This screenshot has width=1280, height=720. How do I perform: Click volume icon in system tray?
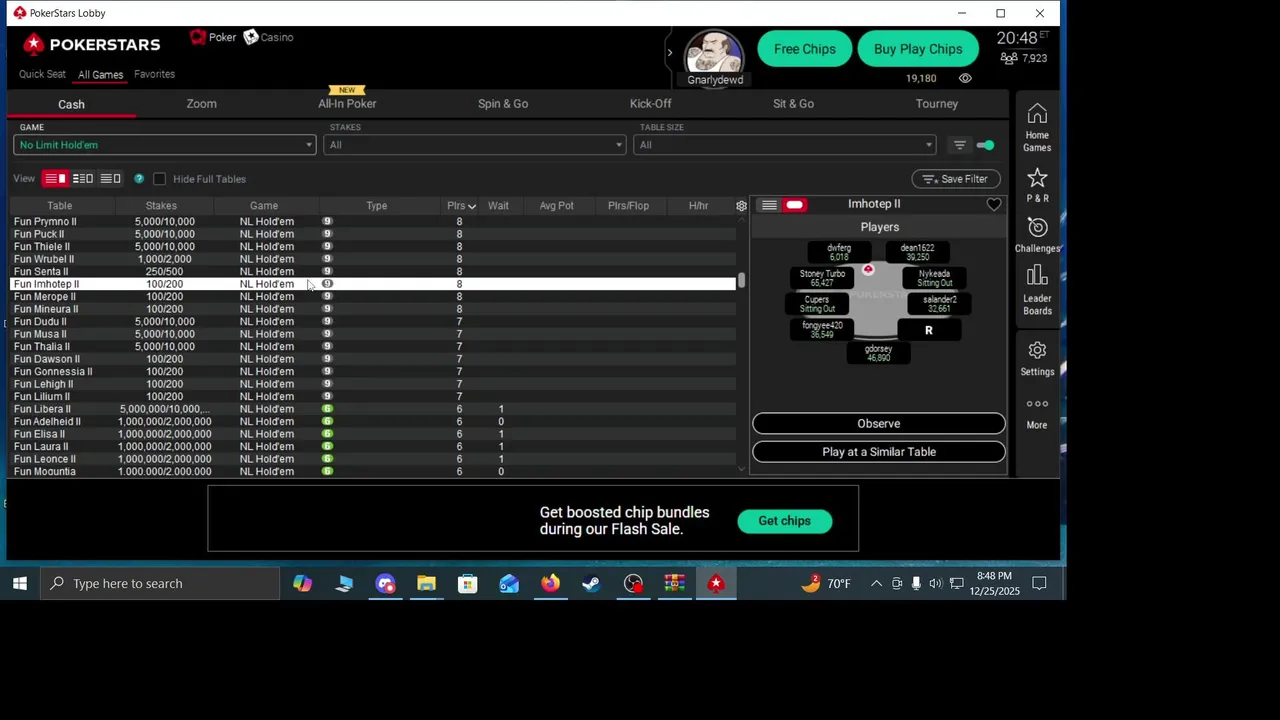point(935,583)
